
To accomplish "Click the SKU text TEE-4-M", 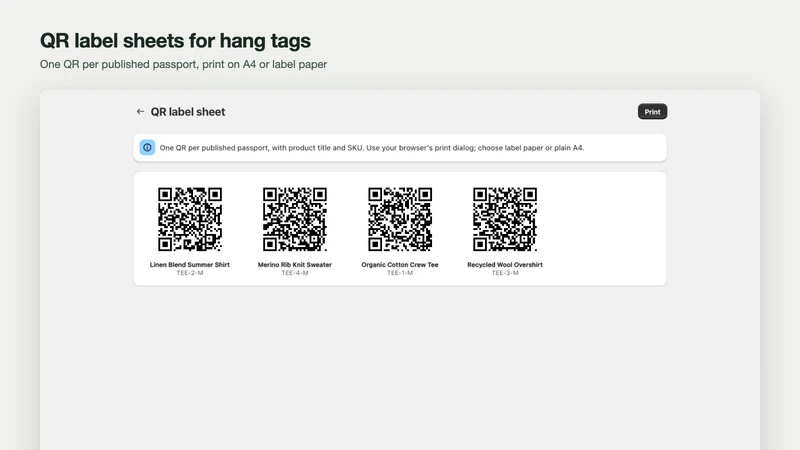I will tap(295, 273).
